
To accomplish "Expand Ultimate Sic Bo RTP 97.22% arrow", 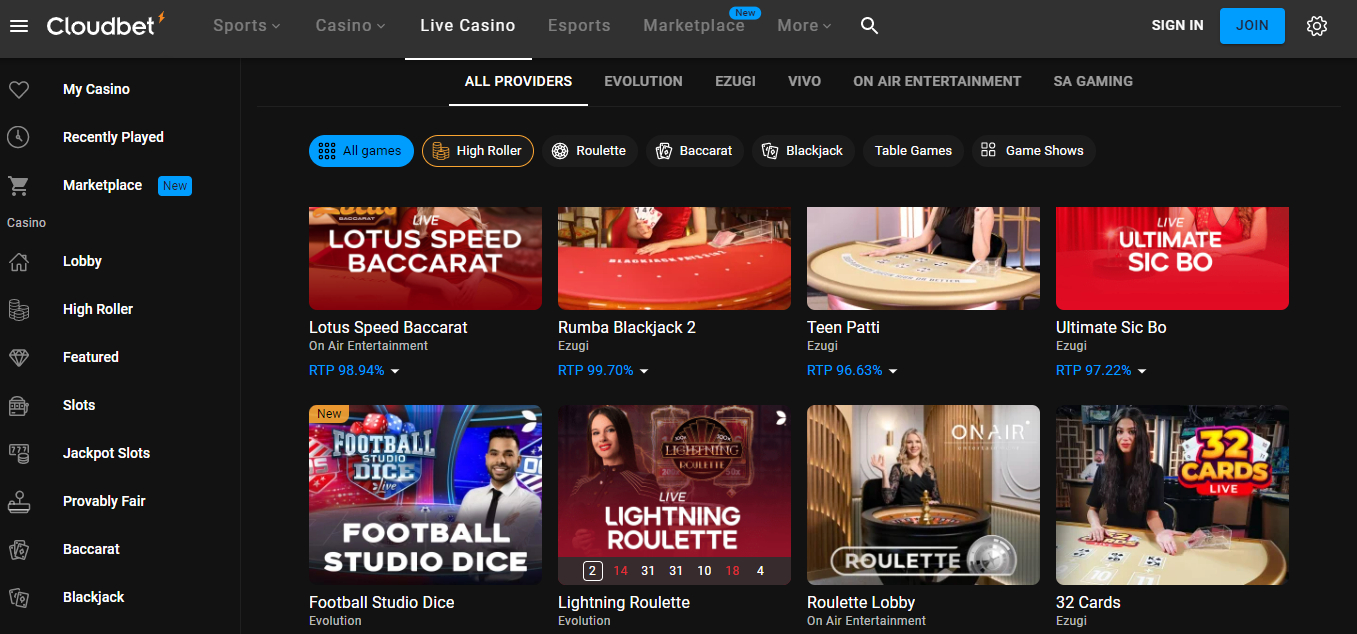I will (1142, 371).
